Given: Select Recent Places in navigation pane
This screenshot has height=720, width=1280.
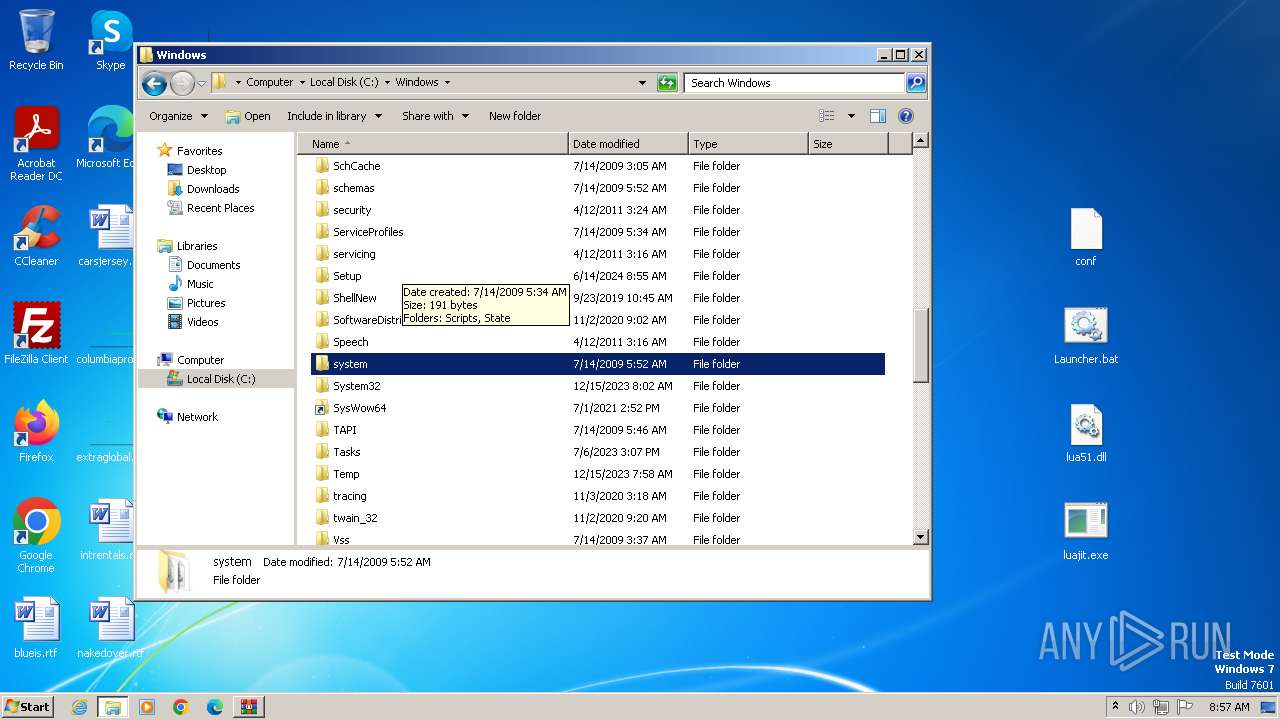Looking at the screenshot, I should (x=220, y=208).
